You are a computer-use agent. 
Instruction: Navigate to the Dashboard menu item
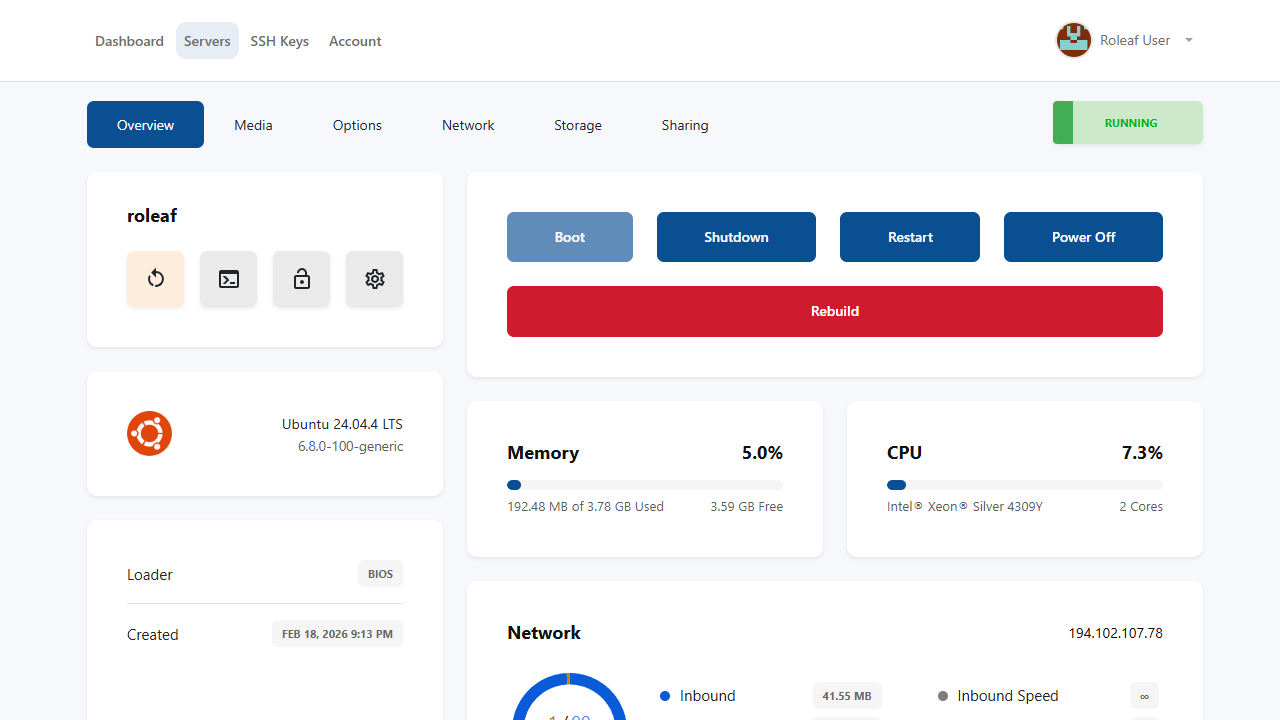[129, 40]
